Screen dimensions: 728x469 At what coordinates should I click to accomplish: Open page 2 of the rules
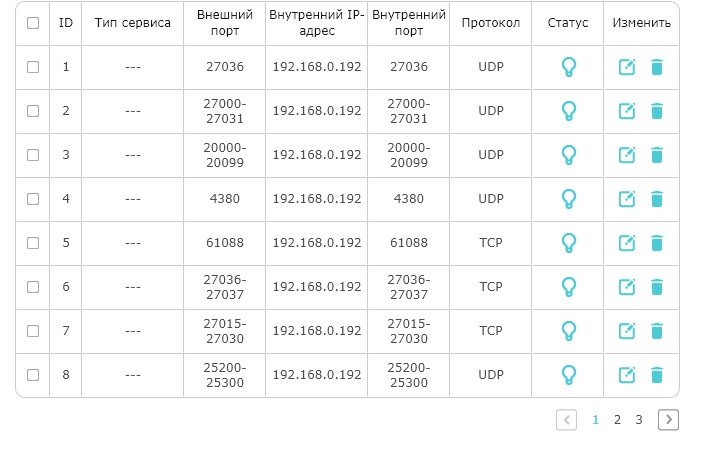(x=617, y=420)
